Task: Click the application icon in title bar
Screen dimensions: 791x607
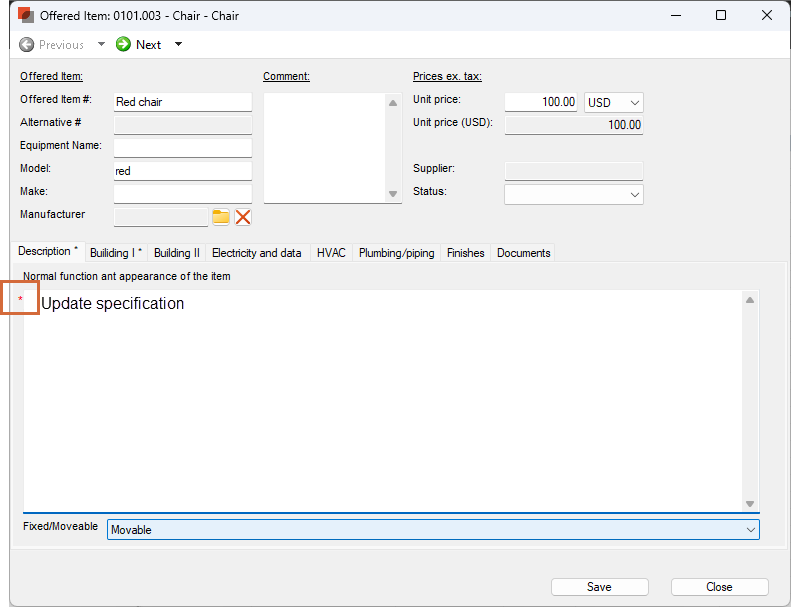Action: click(26, 16)
